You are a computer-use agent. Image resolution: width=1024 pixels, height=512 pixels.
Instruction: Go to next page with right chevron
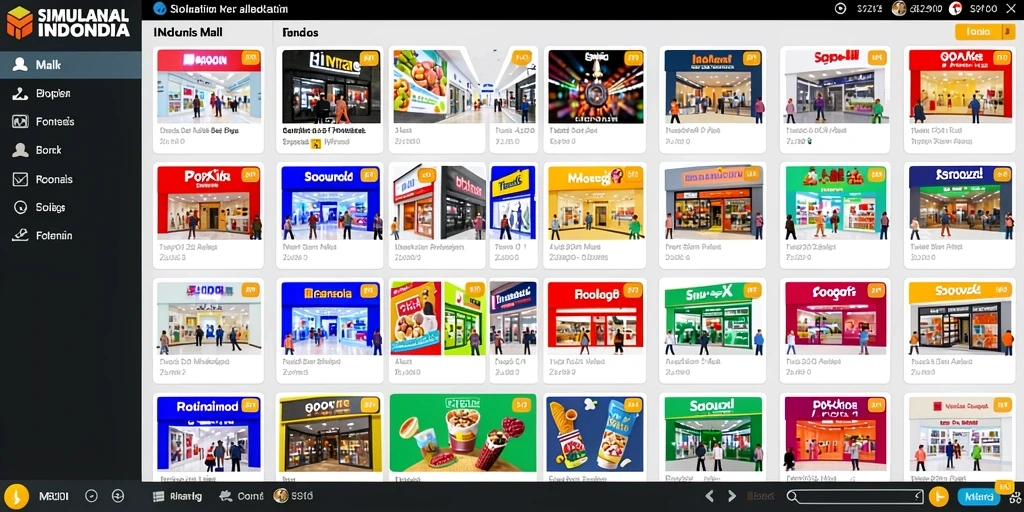coord(732,496)
